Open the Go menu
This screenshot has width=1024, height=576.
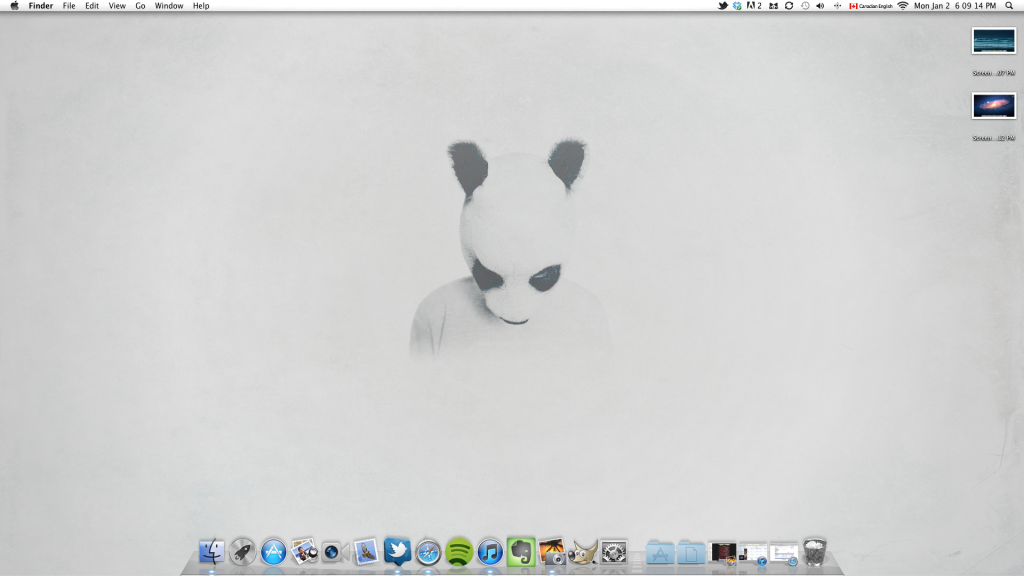coord(140,6)
